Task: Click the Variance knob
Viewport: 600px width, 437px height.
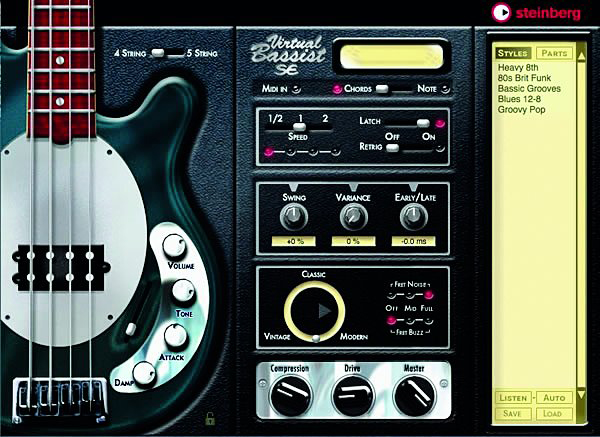Action: [354, 217]
